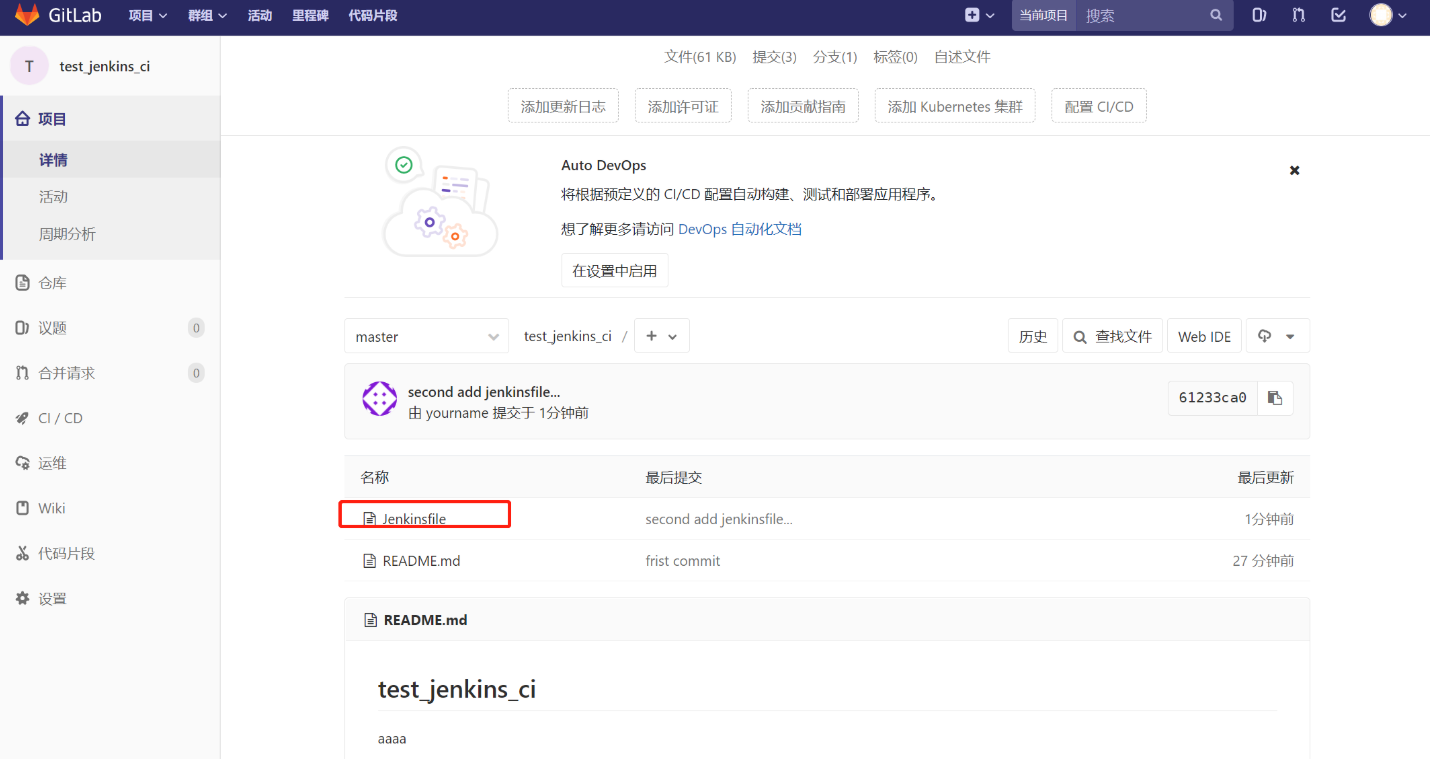
Task: Click the 在设置中启用 button
Action: (x=615, y=271)
